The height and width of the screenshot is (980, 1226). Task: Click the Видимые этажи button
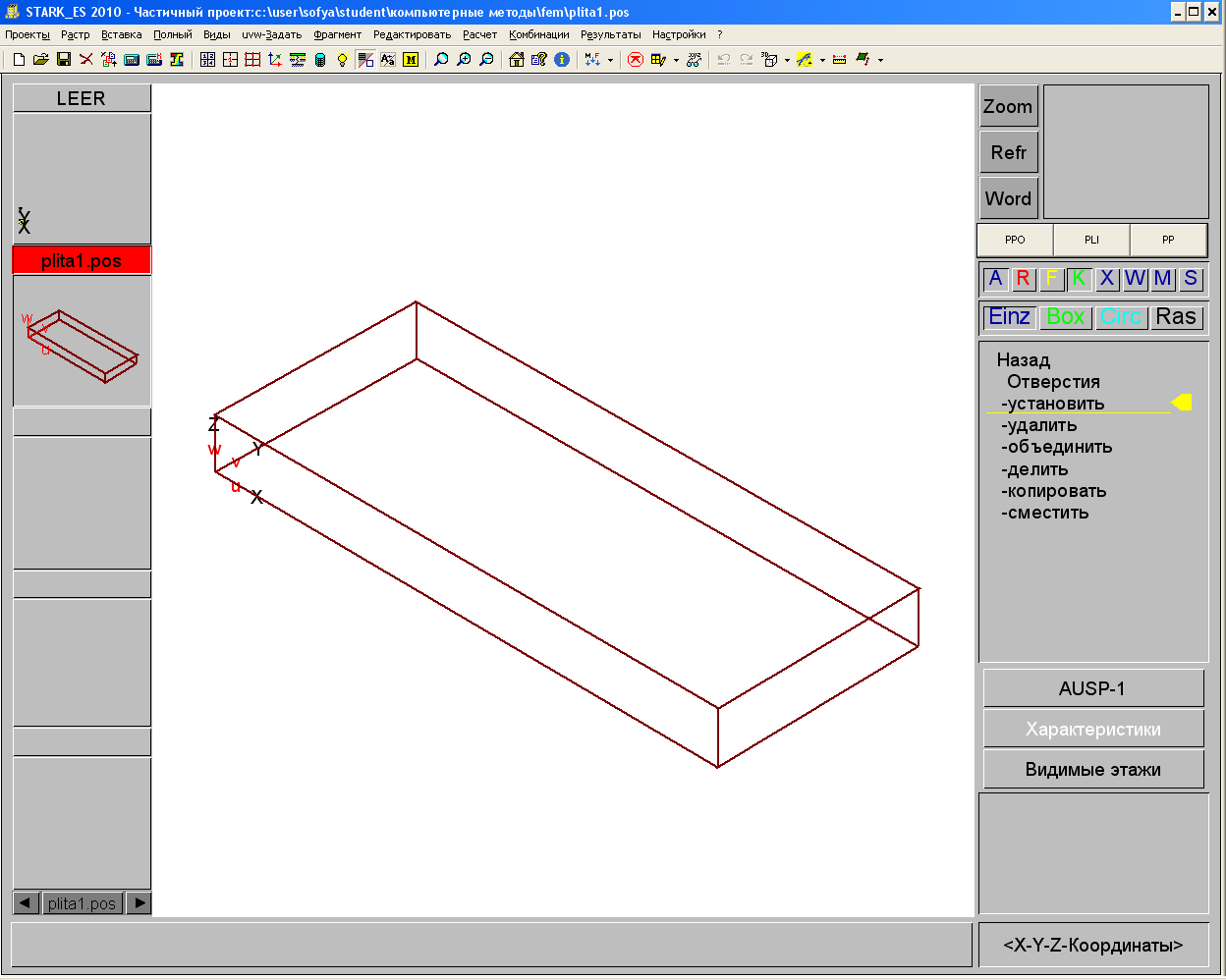pyautogui.click(x=1093, y=770)
